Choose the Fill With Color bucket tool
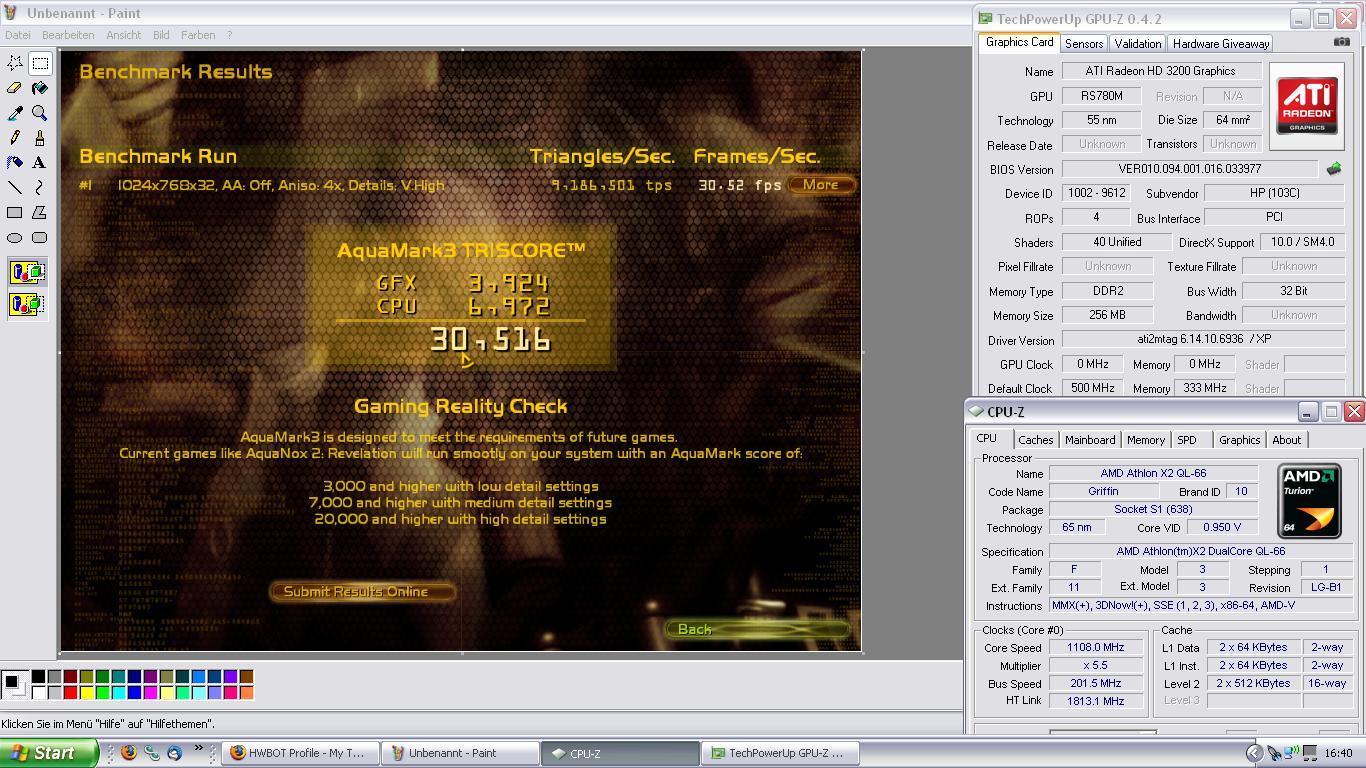Screen dimensions: 1366x768 tap(40, 88)
